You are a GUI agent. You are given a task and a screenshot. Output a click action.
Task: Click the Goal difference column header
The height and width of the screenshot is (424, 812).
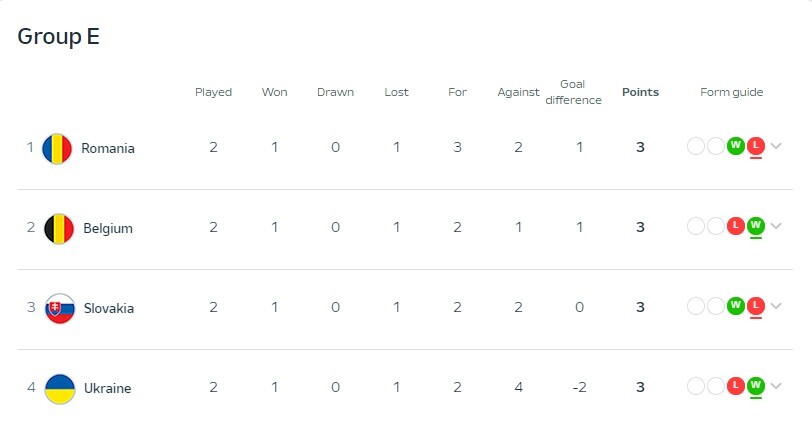pyautogui.click(x=573, y=92)
